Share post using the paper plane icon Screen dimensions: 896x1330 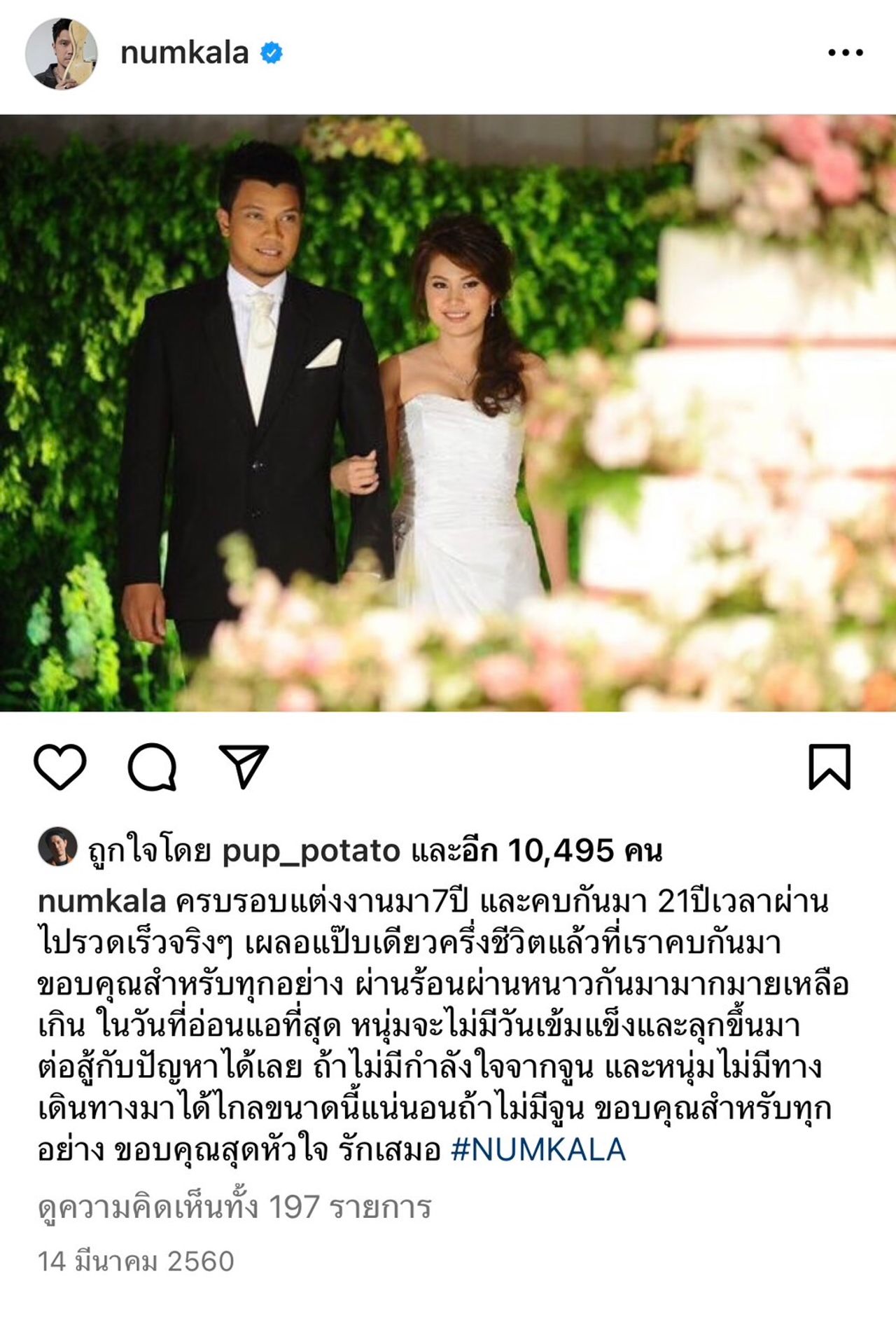click(244, 766)
